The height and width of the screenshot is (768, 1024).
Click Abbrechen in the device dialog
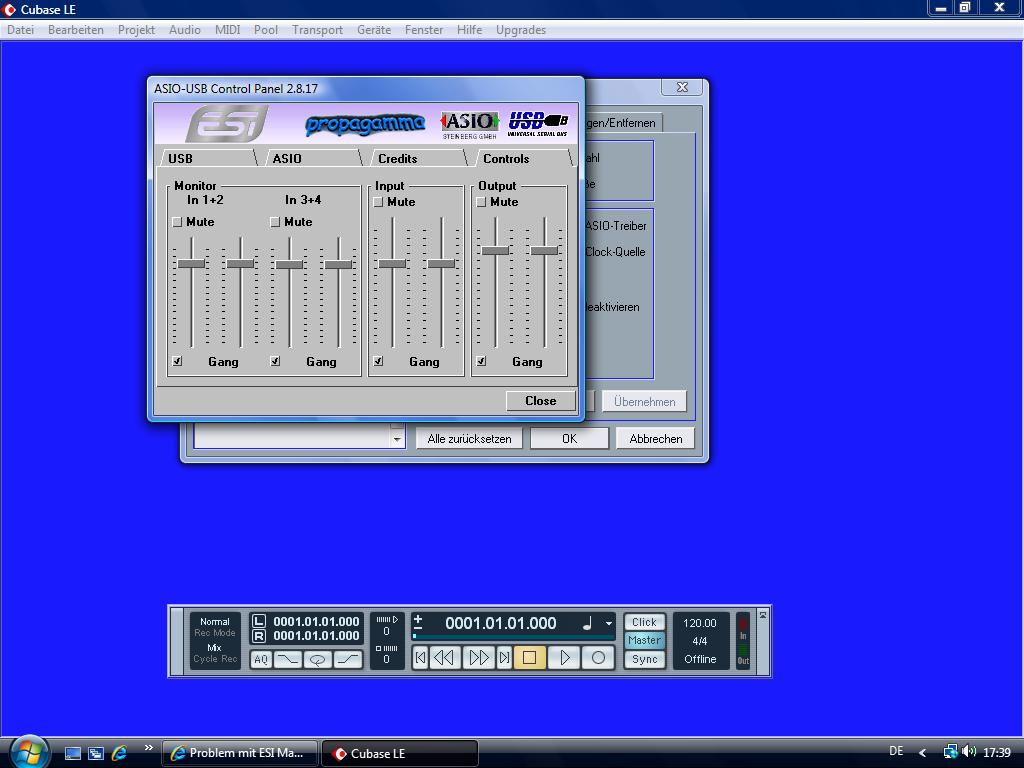656,439
